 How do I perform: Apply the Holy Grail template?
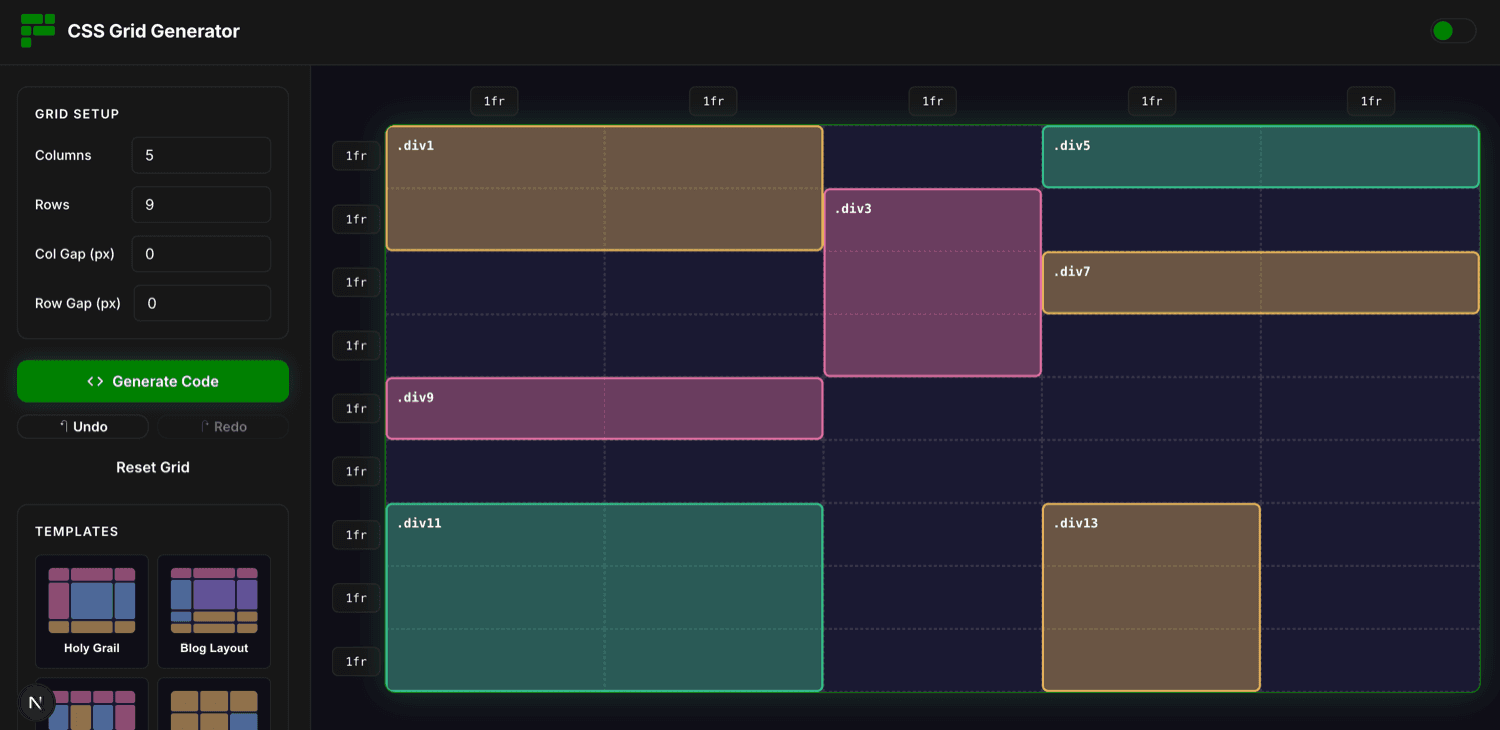[91, 610]
